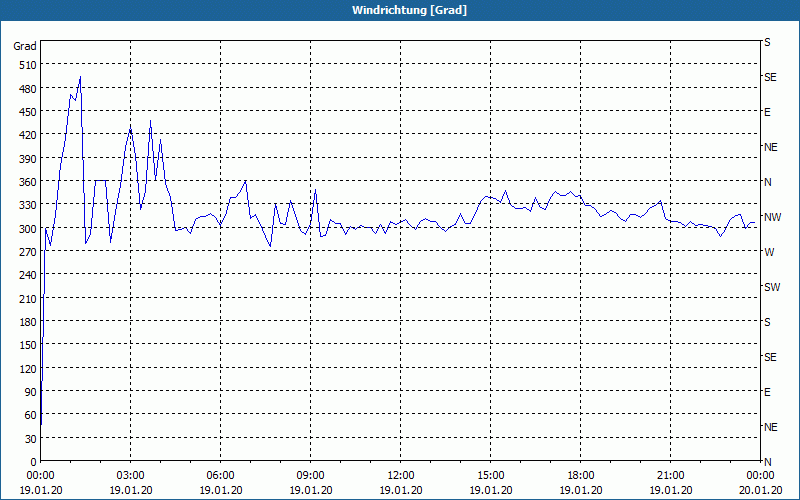Click the y-axis value "300"
Image resolution: width=800 pixels, height=500 pixels.
28,229
